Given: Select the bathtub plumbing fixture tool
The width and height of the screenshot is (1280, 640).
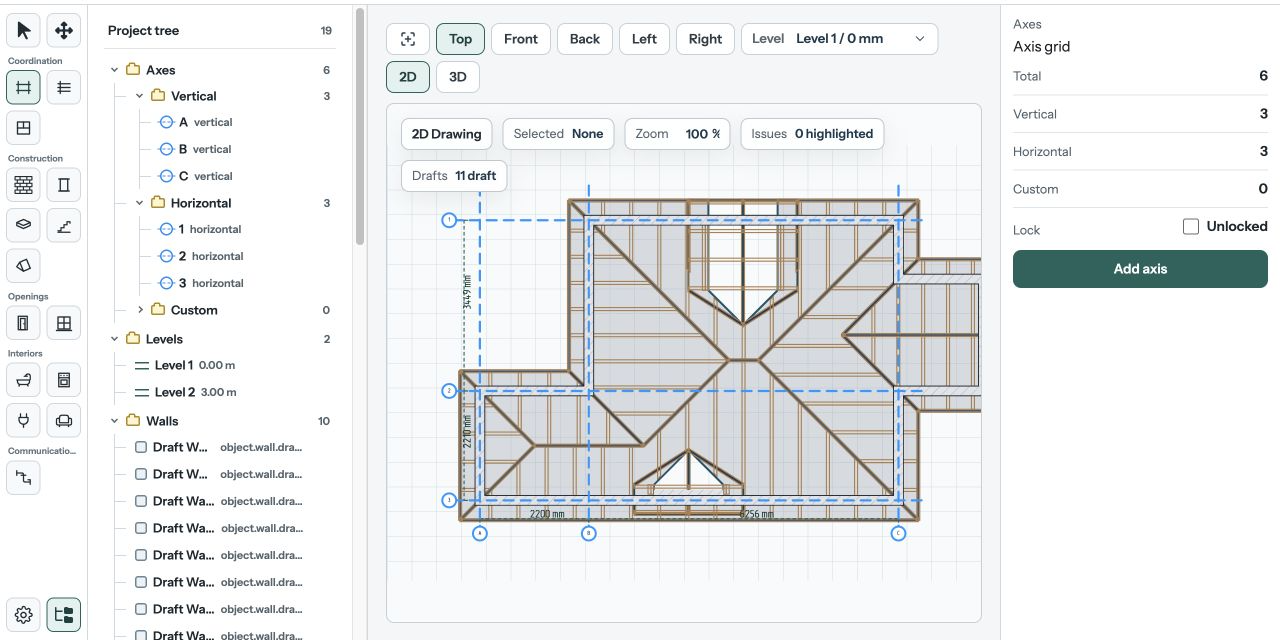Looking at the screenshot, I should point(24,380).
